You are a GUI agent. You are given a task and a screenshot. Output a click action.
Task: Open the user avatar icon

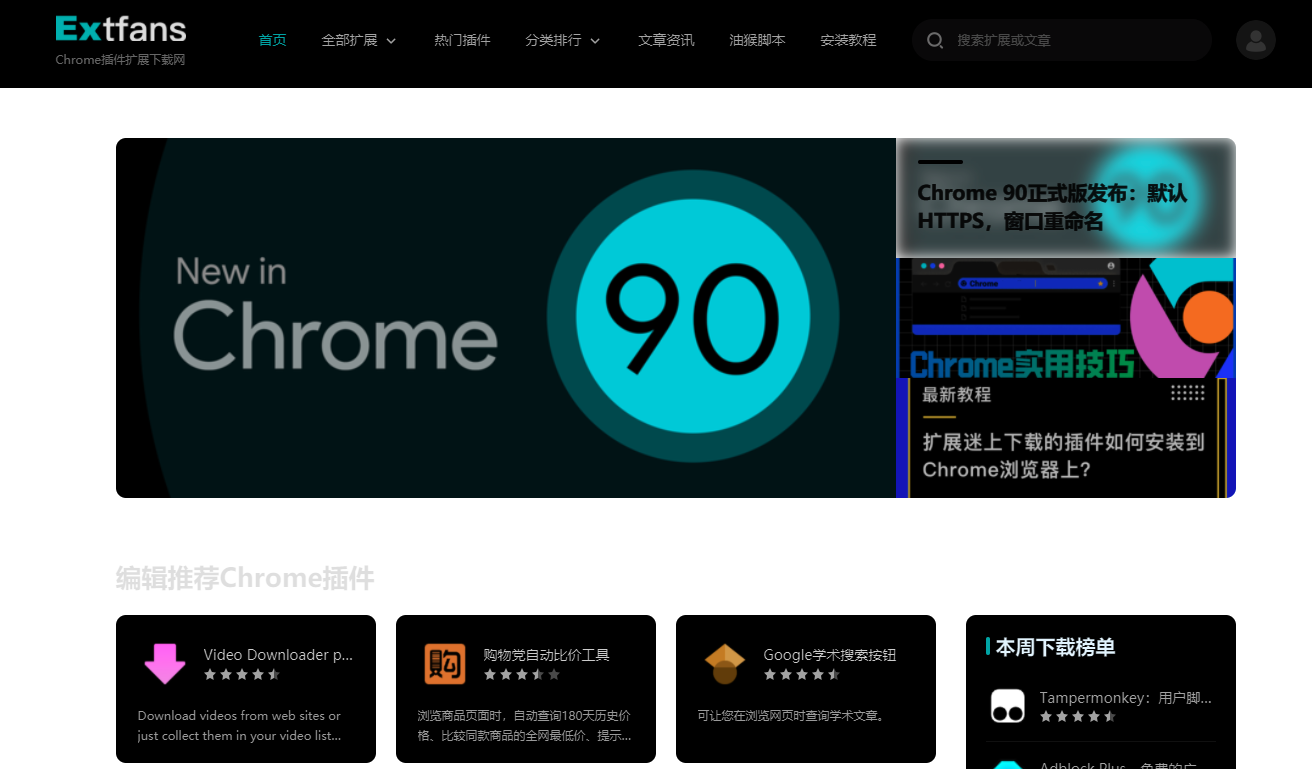pos(1255,40)
